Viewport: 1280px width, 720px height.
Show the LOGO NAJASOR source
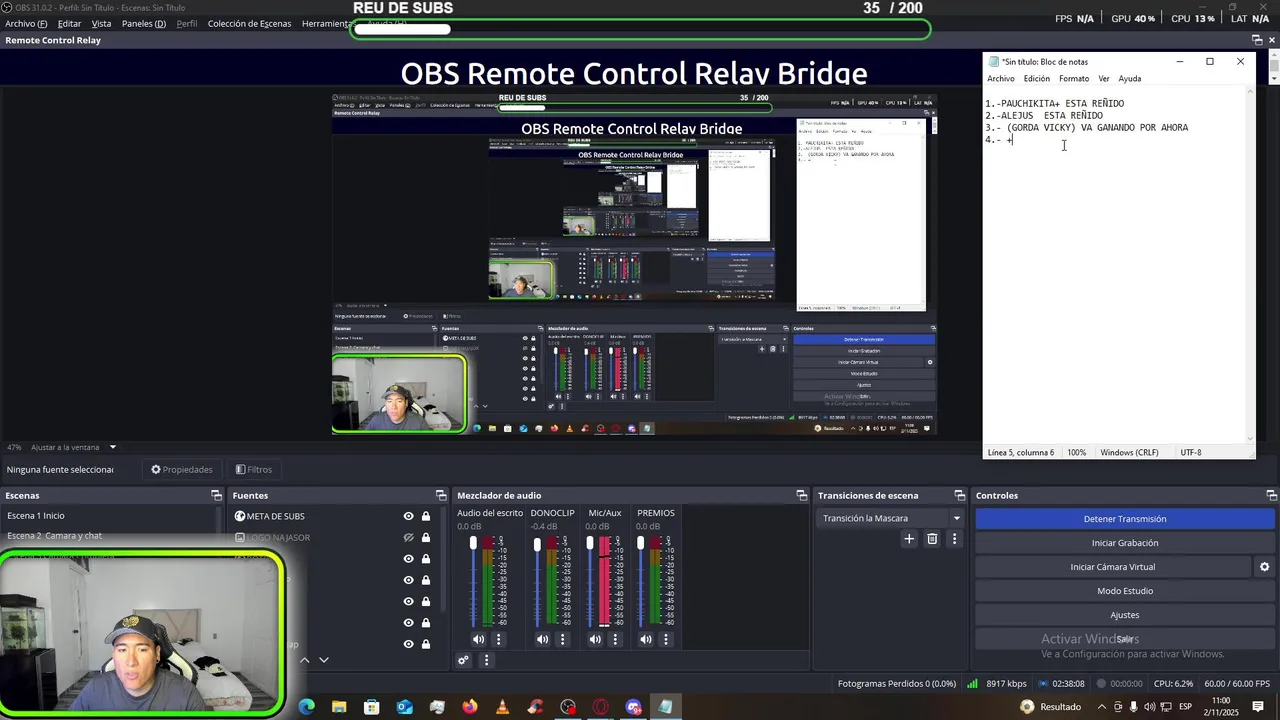(x=408, y=538)
